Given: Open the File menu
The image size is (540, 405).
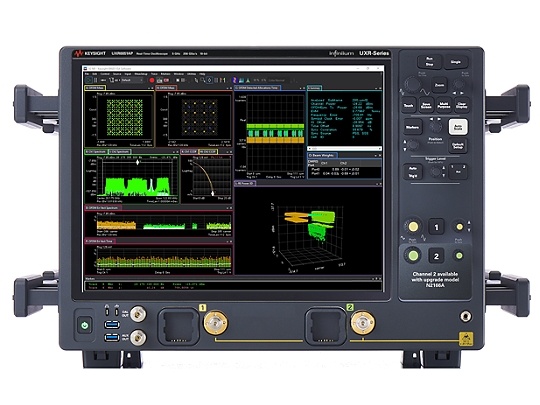Looking at the screenshot, I should point(87,74).
